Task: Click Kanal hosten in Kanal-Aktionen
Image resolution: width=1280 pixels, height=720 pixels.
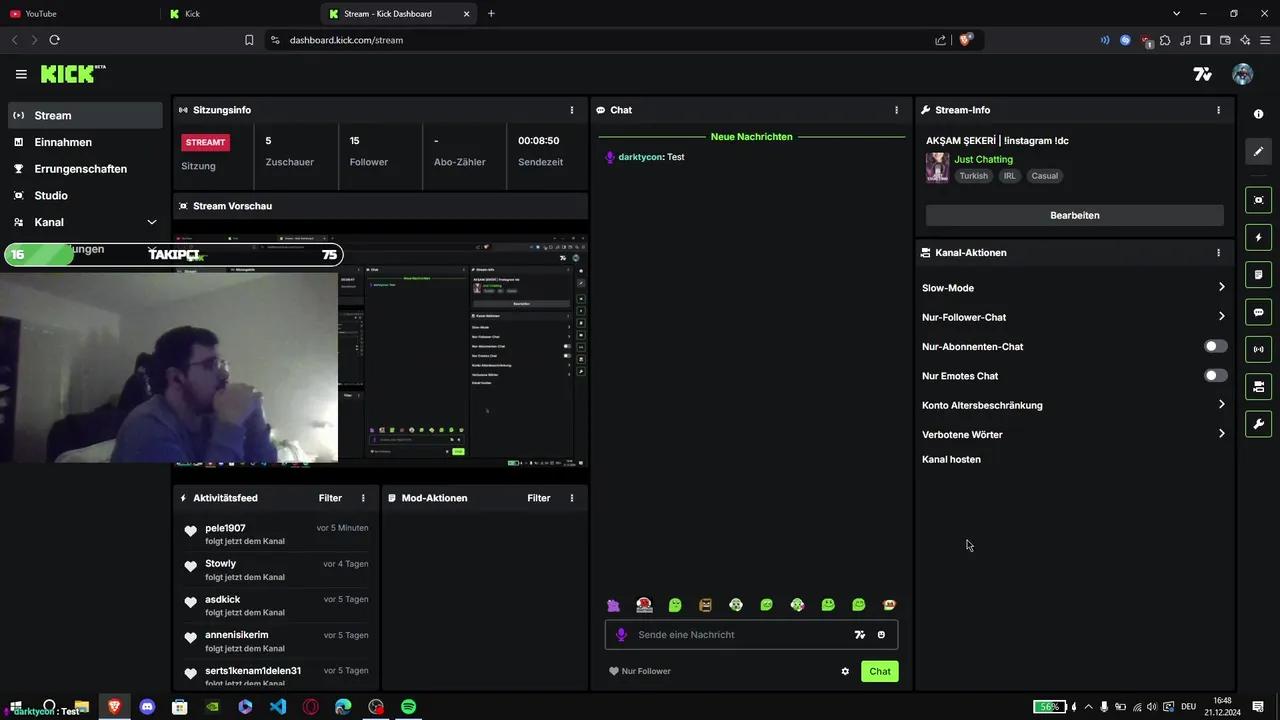Action: coord(951,459)
